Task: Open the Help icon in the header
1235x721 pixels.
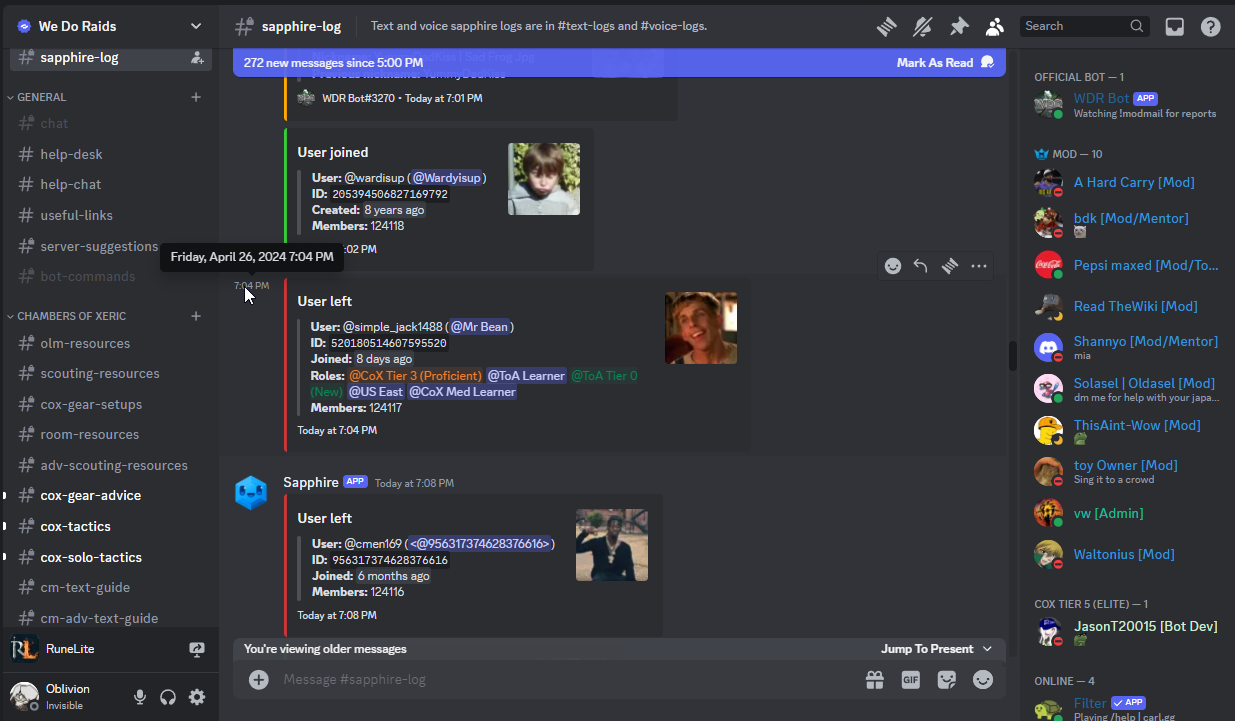Action: (x=1210, y=27)
